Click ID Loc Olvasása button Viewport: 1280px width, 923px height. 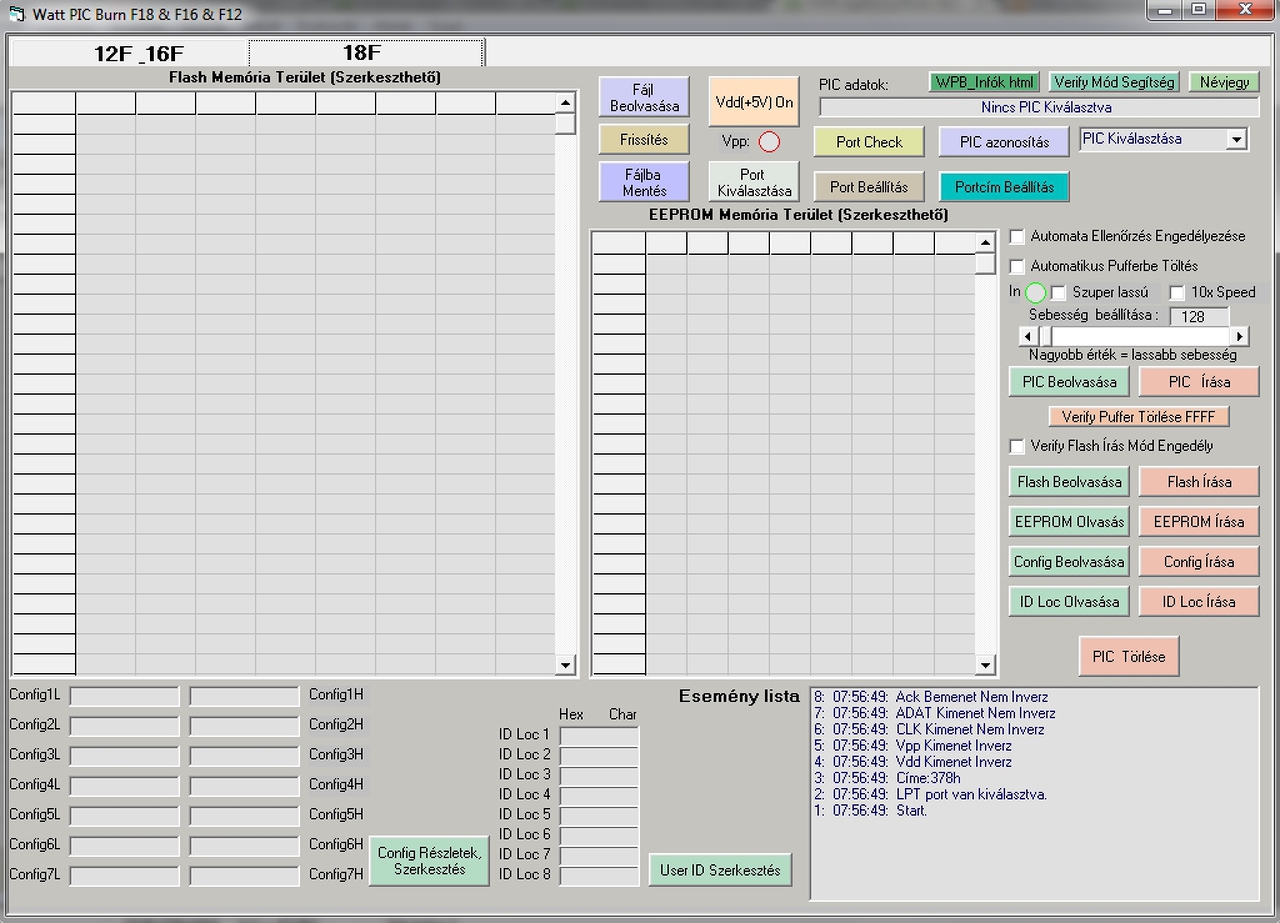click(1069, 602)
